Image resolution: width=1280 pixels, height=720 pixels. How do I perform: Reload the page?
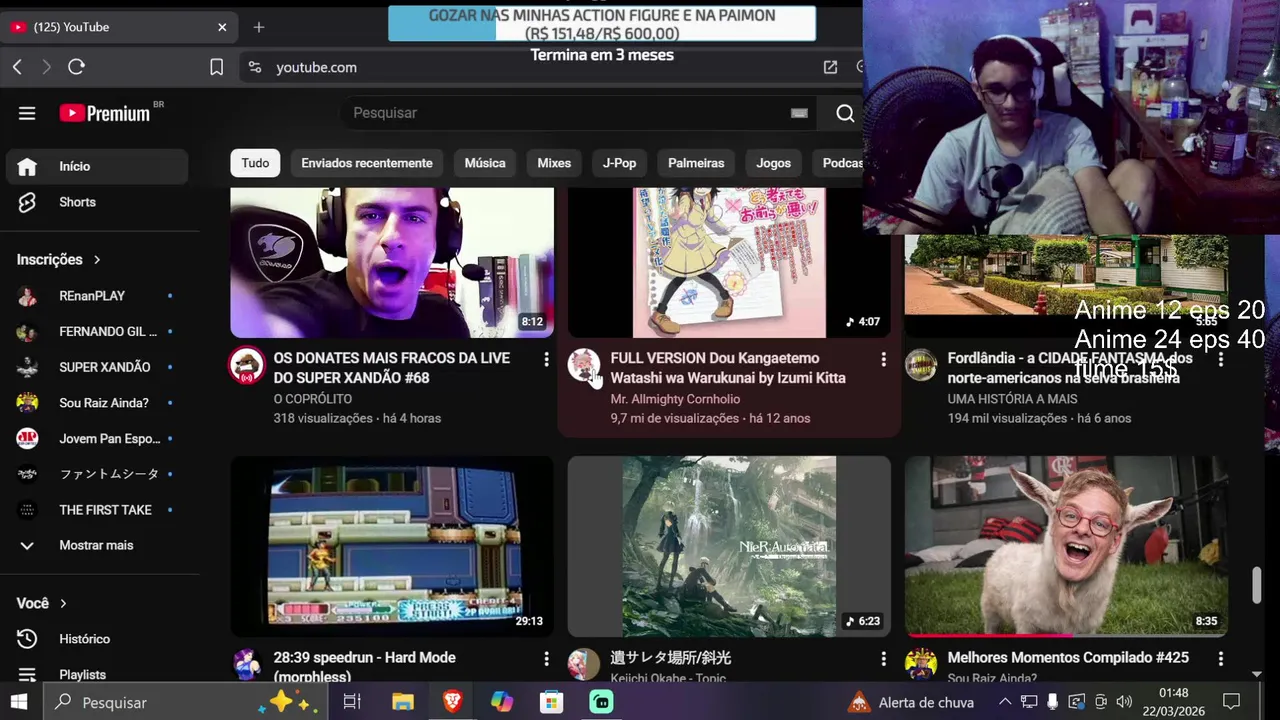coord(76,67)
